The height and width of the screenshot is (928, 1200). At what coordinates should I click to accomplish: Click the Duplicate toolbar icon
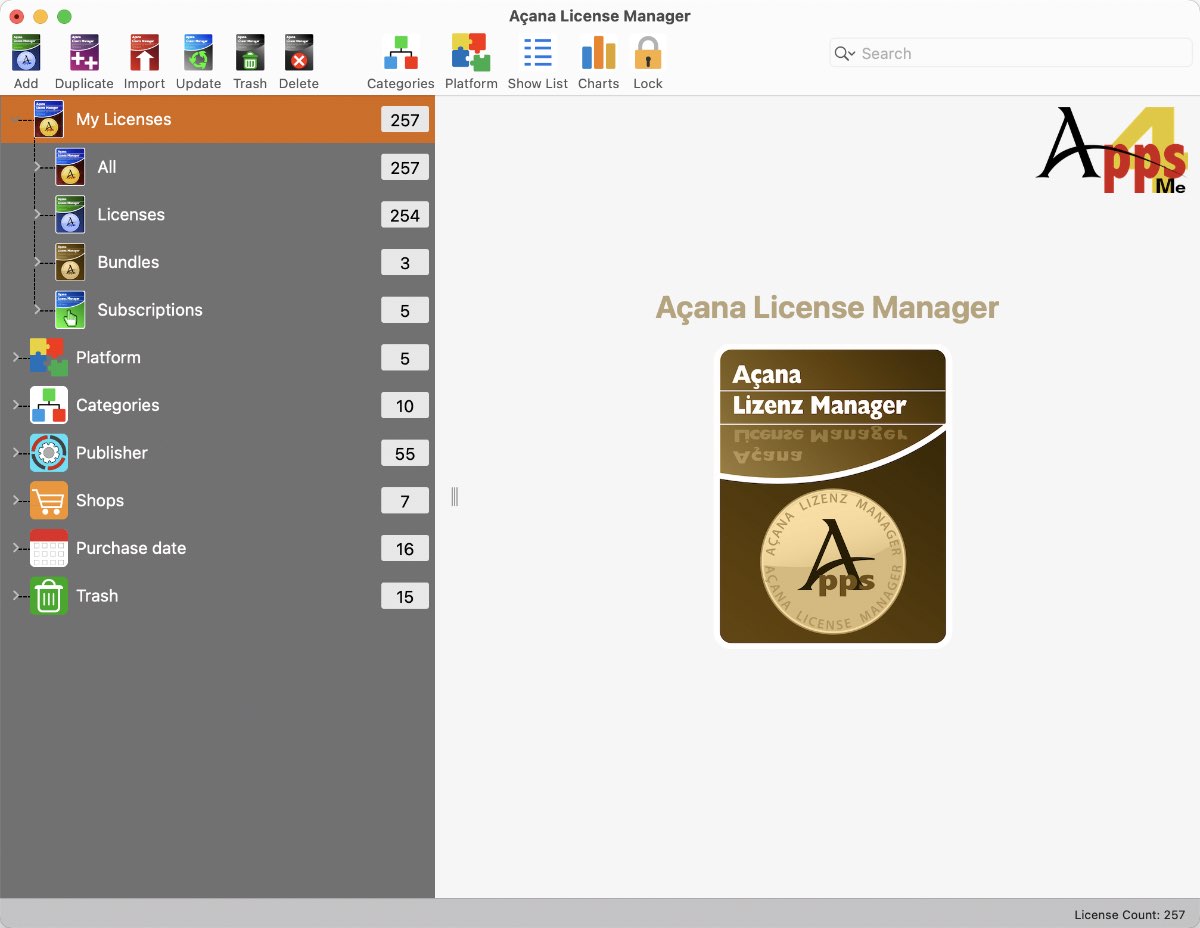[84, 52]
